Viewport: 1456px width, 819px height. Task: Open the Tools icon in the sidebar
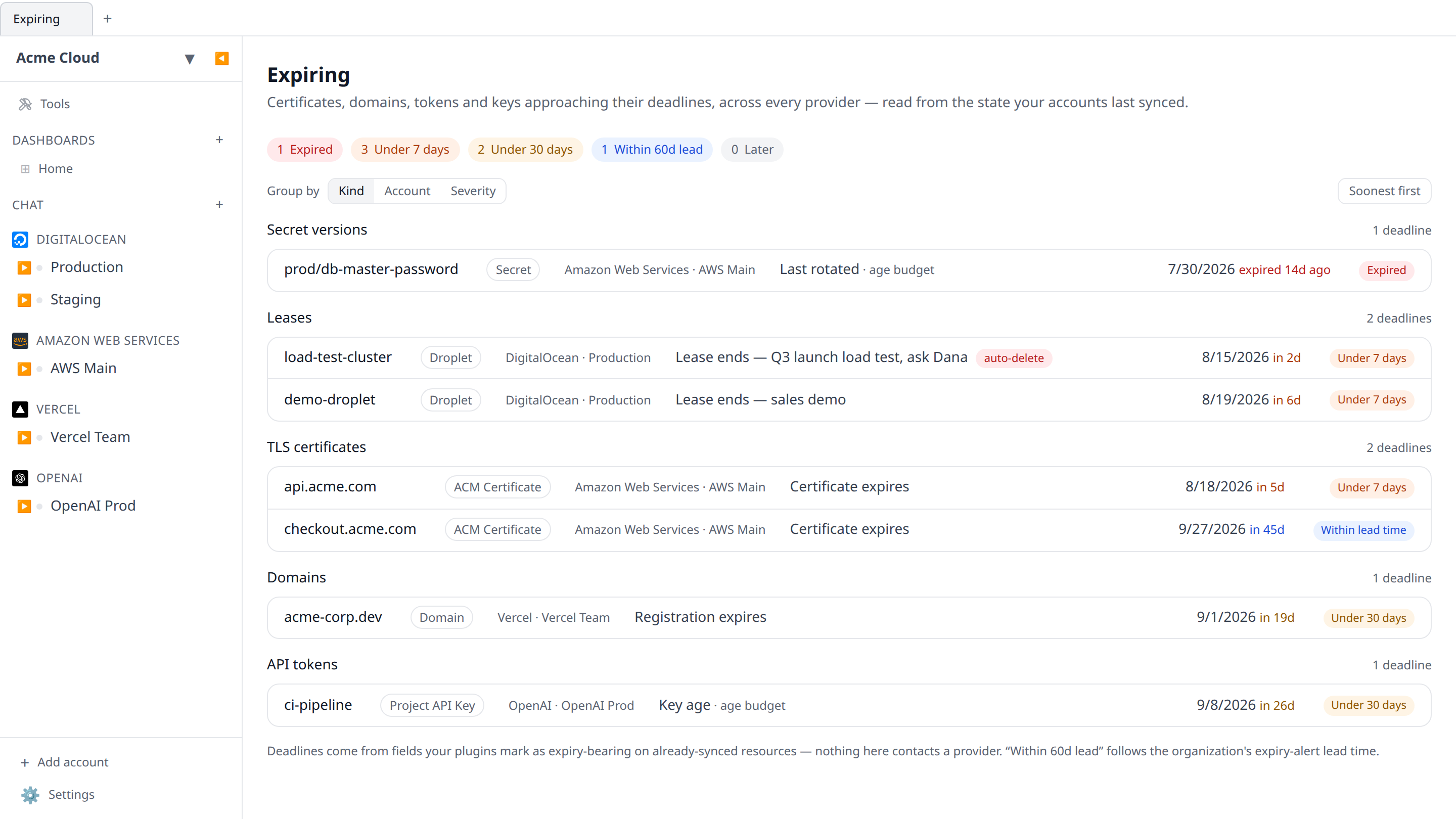tap(25, 104)
